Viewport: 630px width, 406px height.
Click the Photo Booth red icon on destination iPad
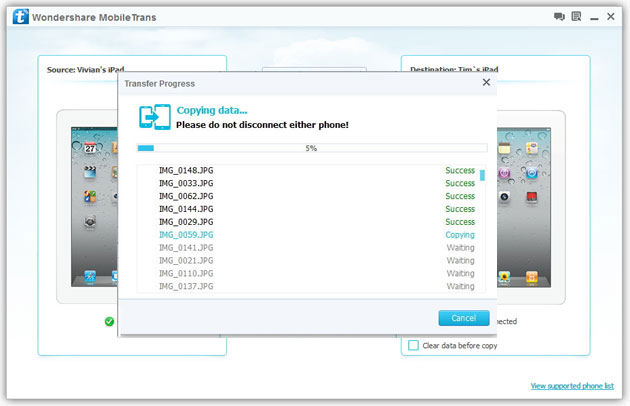(532, 197)
